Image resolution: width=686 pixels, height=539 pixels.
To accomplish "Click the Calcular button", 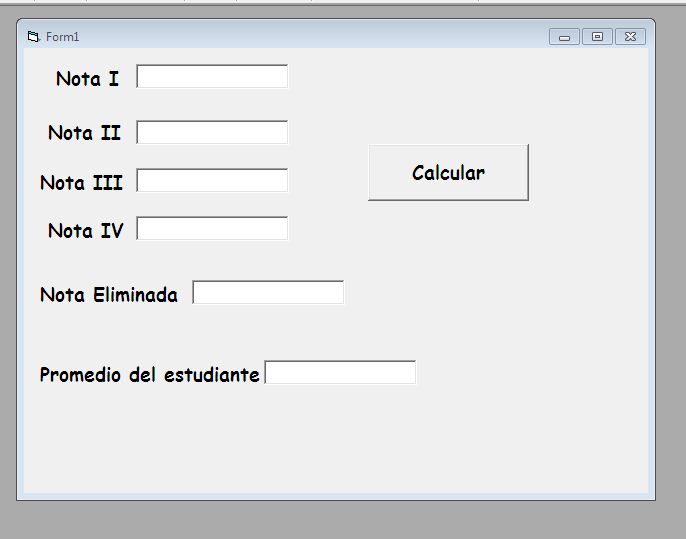I will [x=448, y=173].
